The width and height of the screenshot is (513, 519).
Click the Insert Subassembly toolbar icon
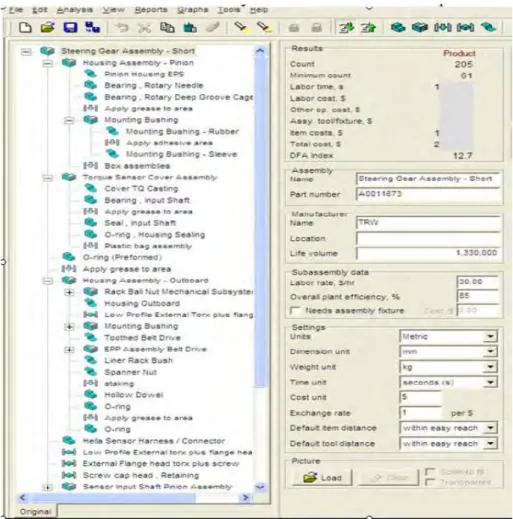tap(420, 27)
